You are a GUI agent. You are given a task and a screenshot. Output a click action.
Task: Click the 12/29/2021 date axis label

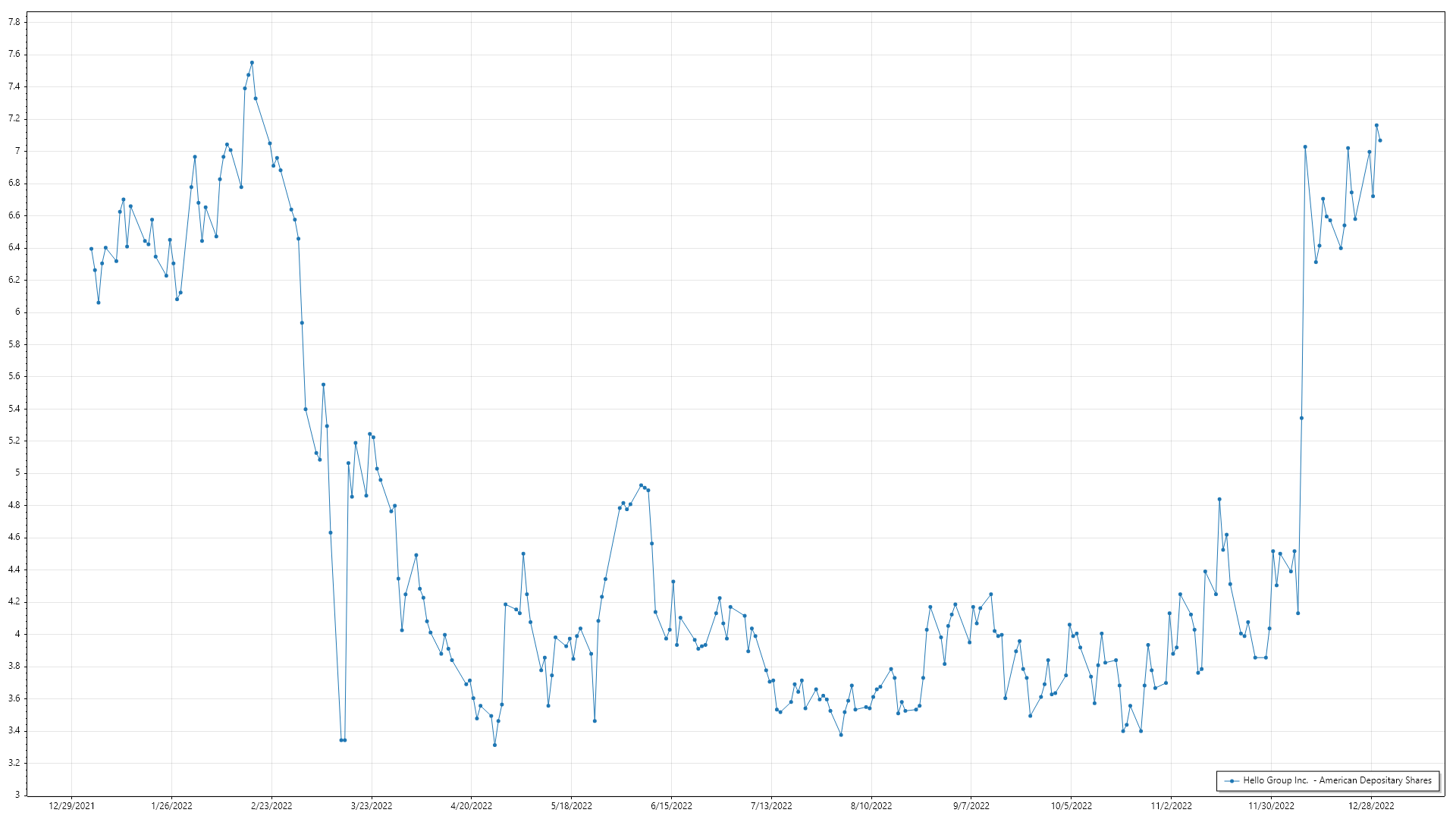(x=72, y=806)
